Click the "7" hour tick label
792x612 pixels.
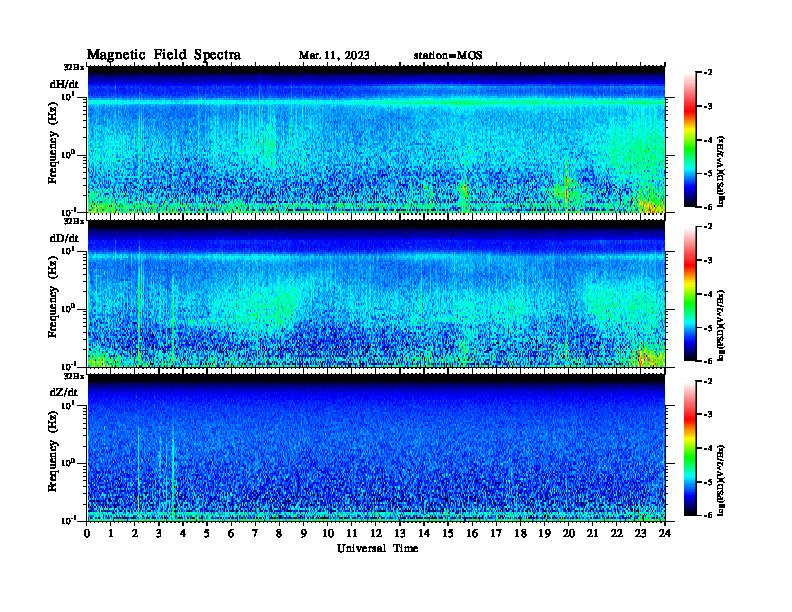click(256, 534)
